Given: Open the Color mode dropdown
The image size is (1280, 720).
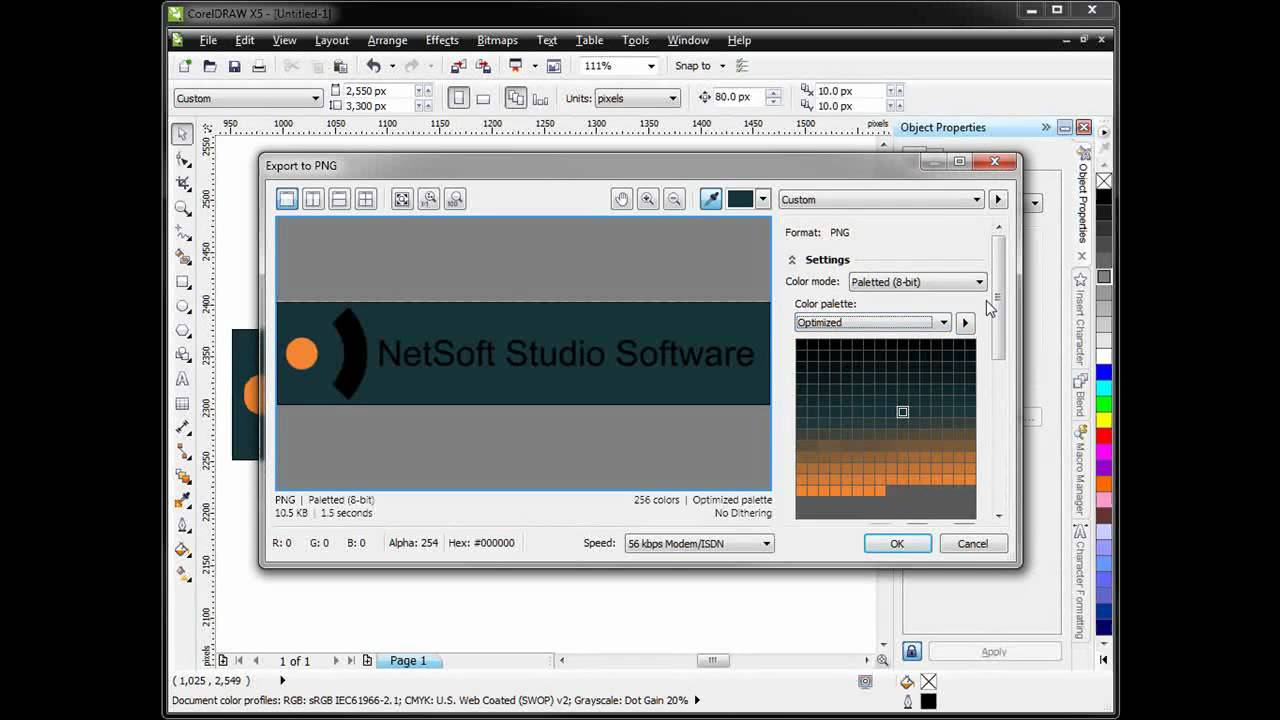Looking at the screenshot, I should [918, 282].
